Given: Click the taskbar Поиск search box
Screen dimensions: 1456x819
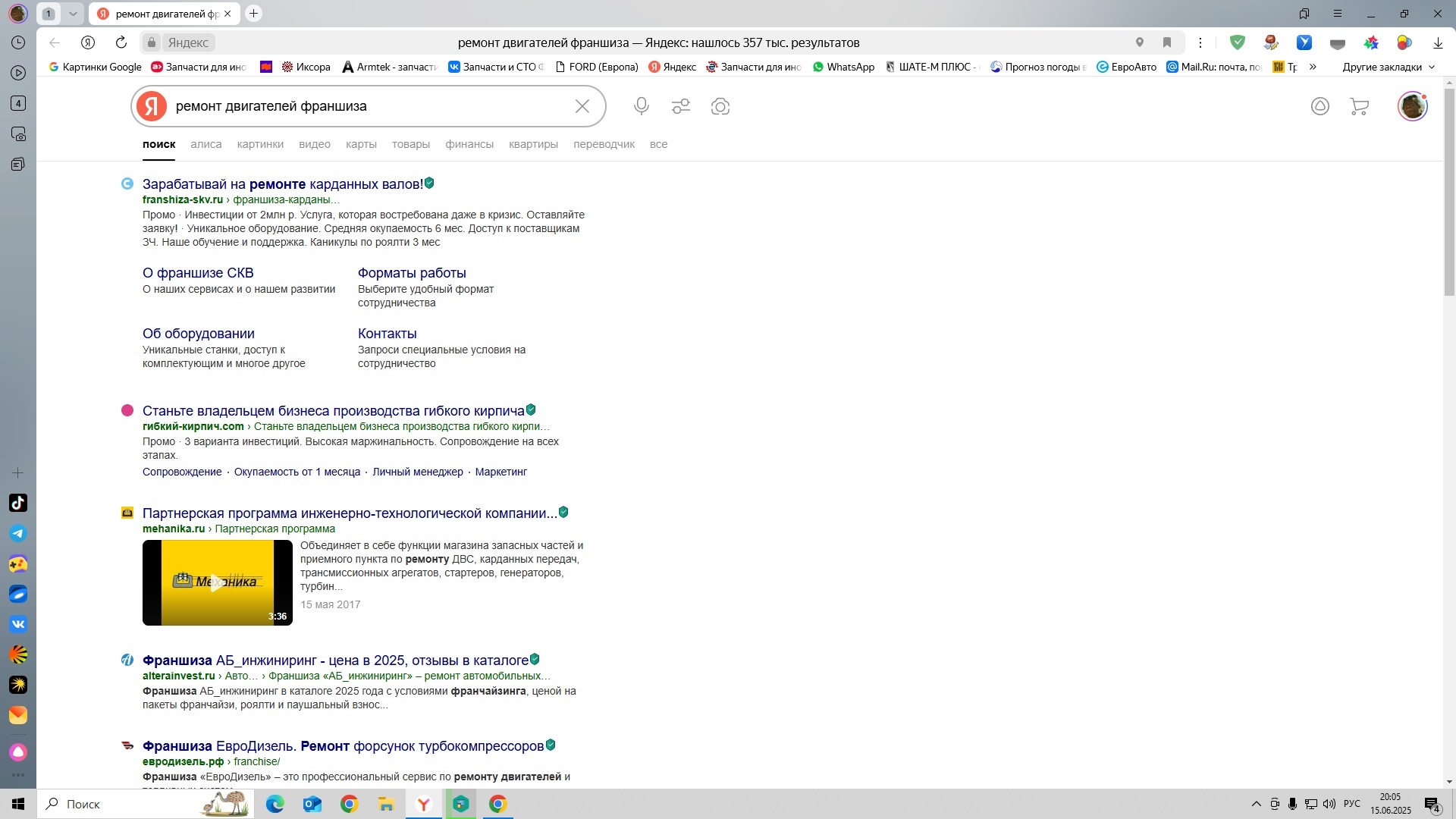Looking at the screenshot, I should 146,804.
